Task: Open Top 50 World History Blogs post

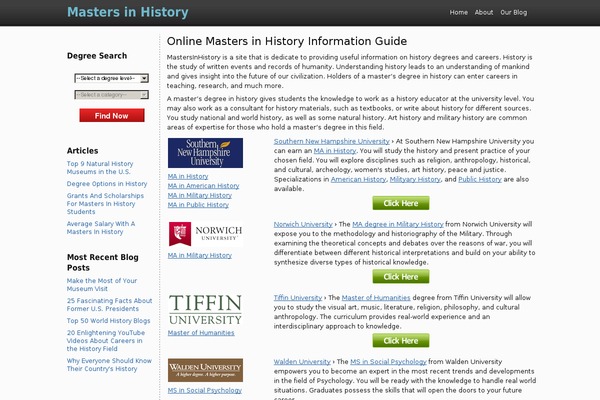Action: pos(108,321)
